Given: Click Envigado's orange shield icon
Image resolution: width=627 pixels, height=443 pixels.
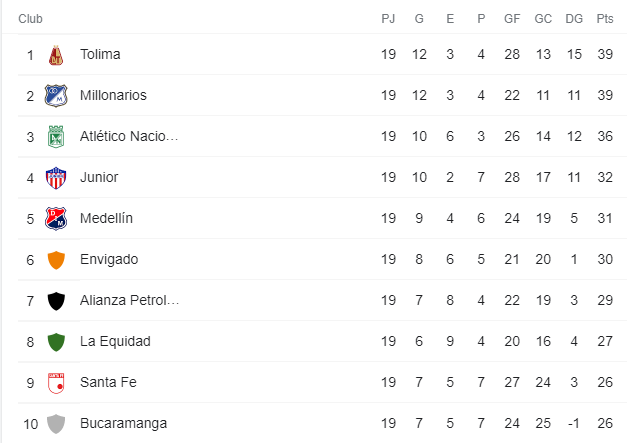Looking at the screenshot, I should 56,260.
